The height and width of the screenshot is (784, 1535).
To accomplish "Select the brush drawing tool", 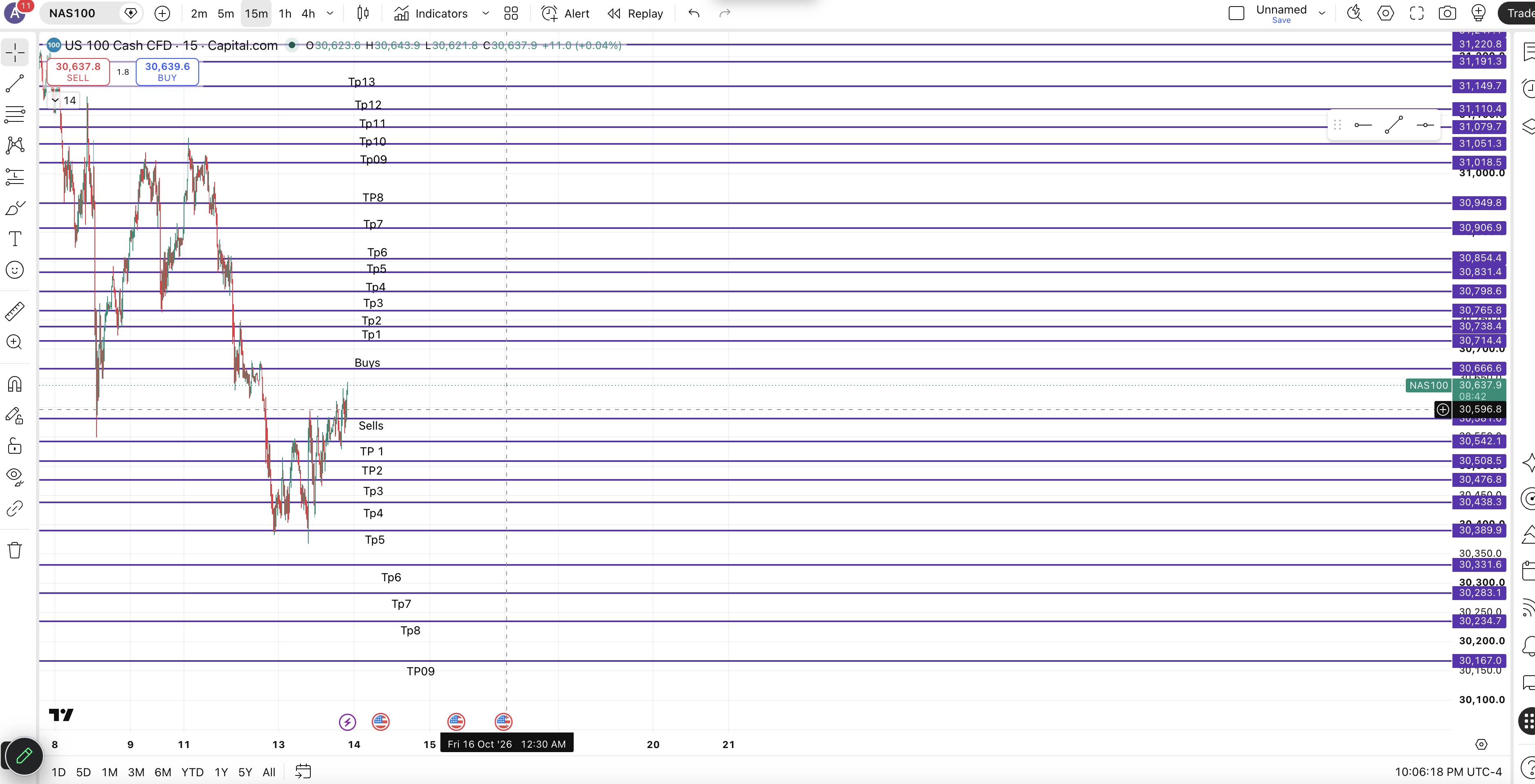I will [15, 208].
